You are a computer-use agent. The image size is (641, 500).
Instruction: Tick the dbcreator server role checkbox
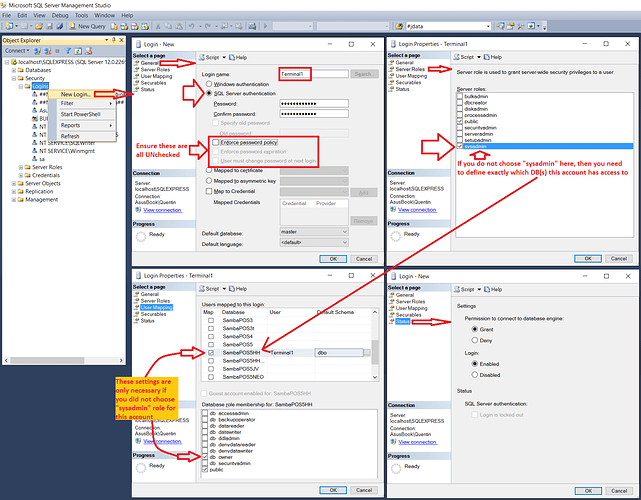point(459,103)
